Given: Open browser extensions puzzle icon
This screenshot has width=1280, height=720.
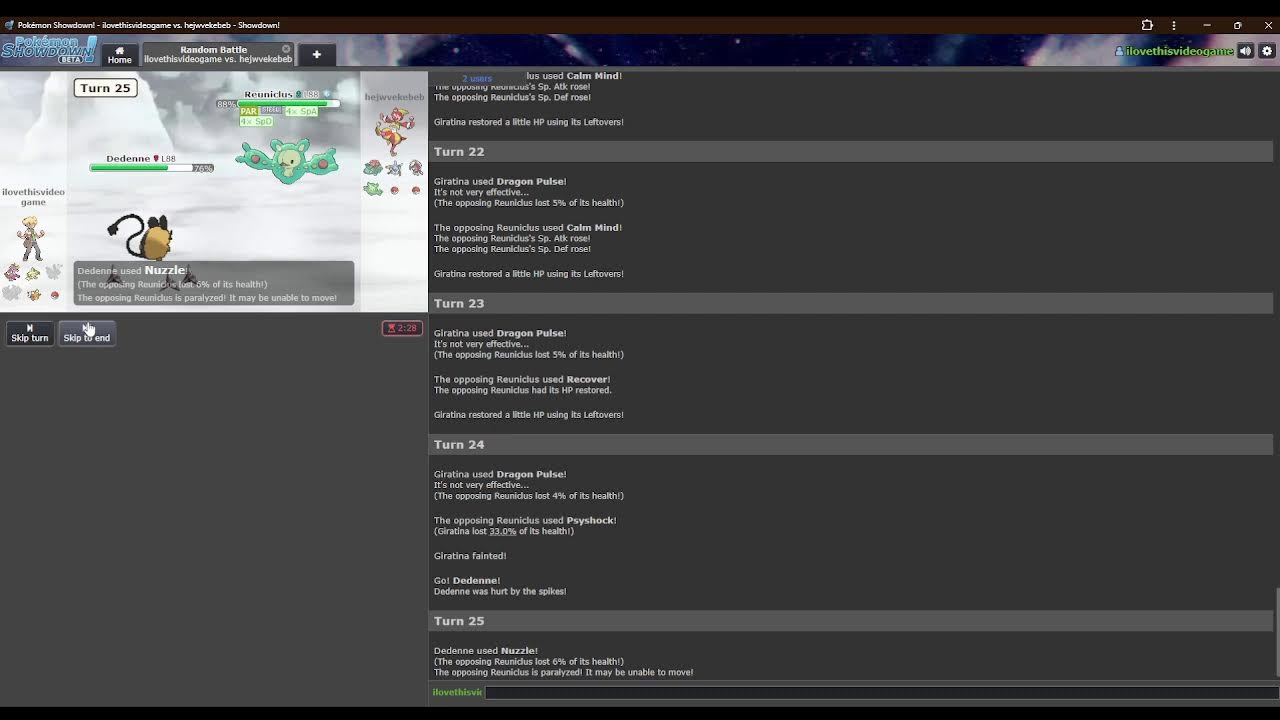Looking at the screenshot, I should click(x=1147, y=25).
